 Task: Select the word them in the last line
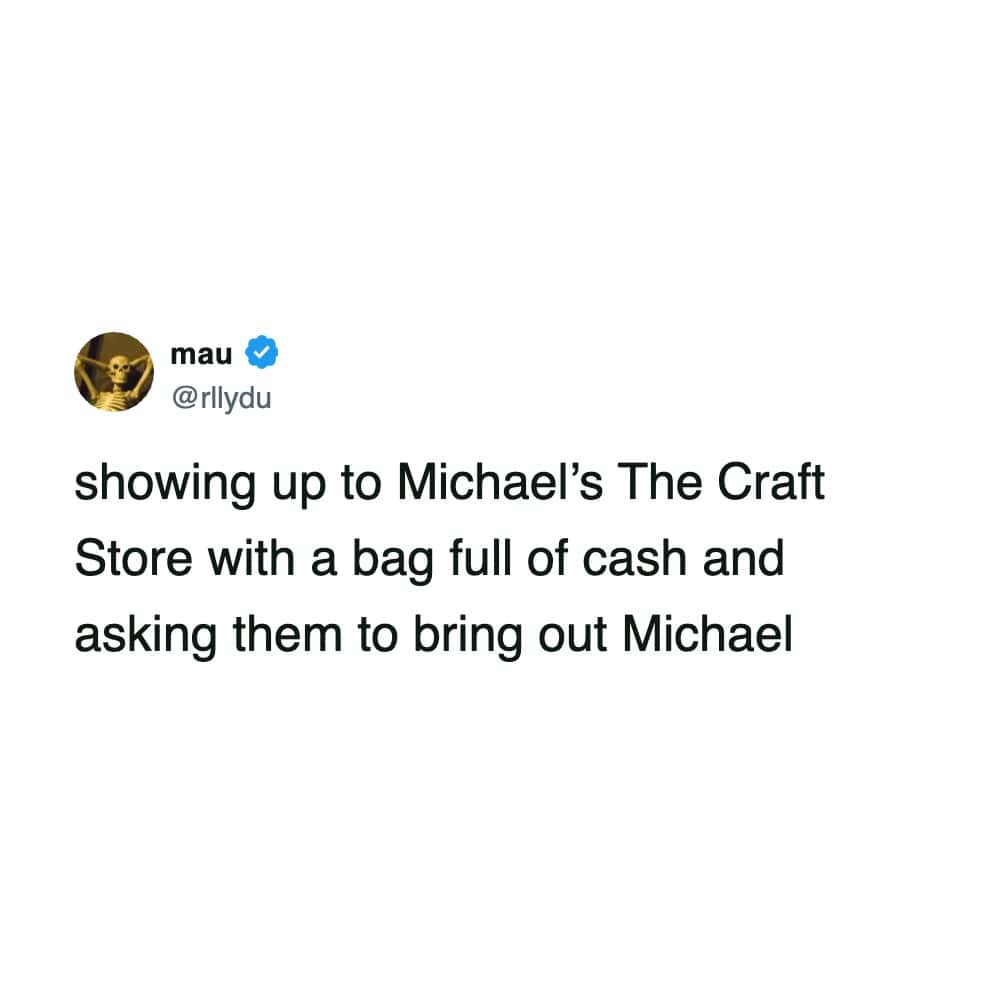(x=288, y=635)
